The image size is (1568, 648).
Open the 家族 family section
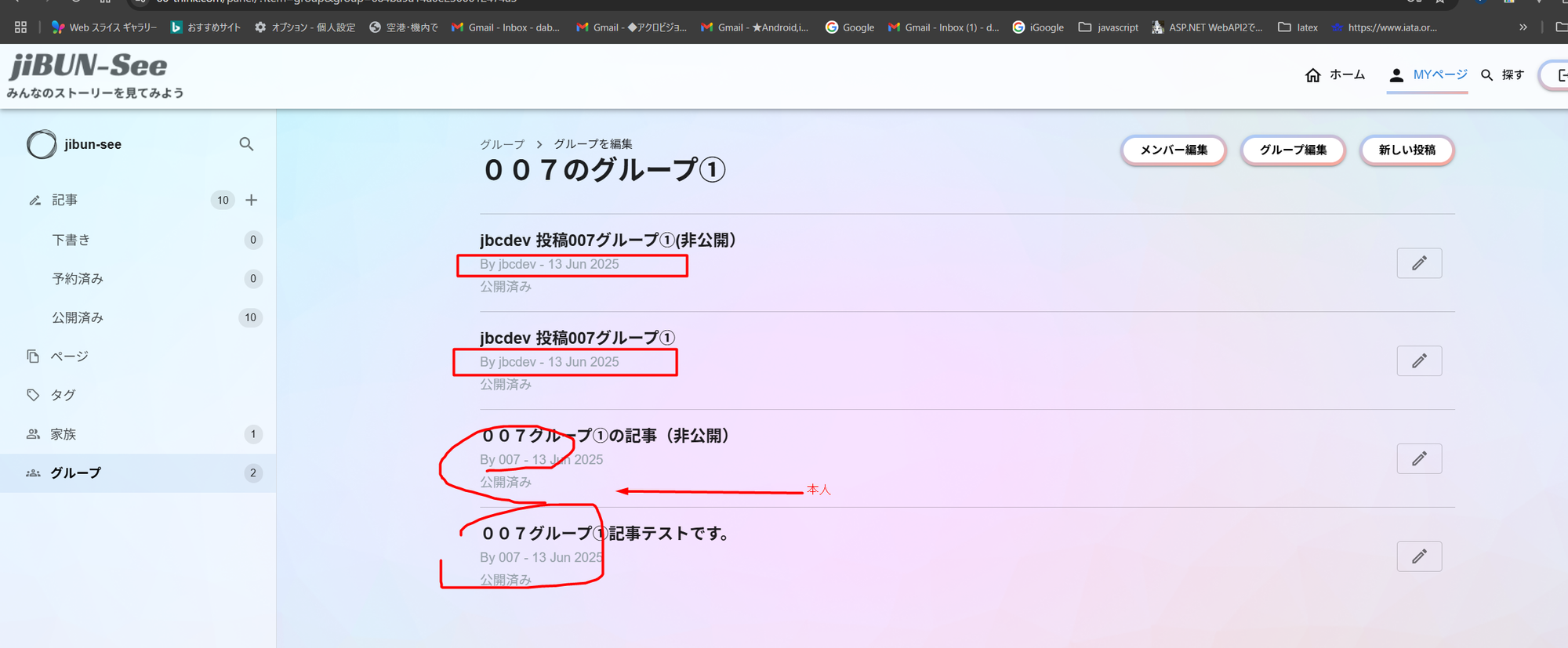pos(64,434)
